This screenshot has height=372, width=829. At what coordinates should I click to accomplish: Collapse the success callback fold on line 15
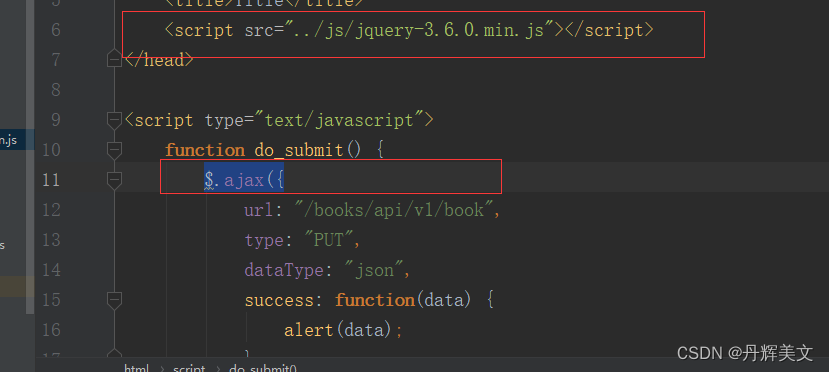tap(114, 300)
